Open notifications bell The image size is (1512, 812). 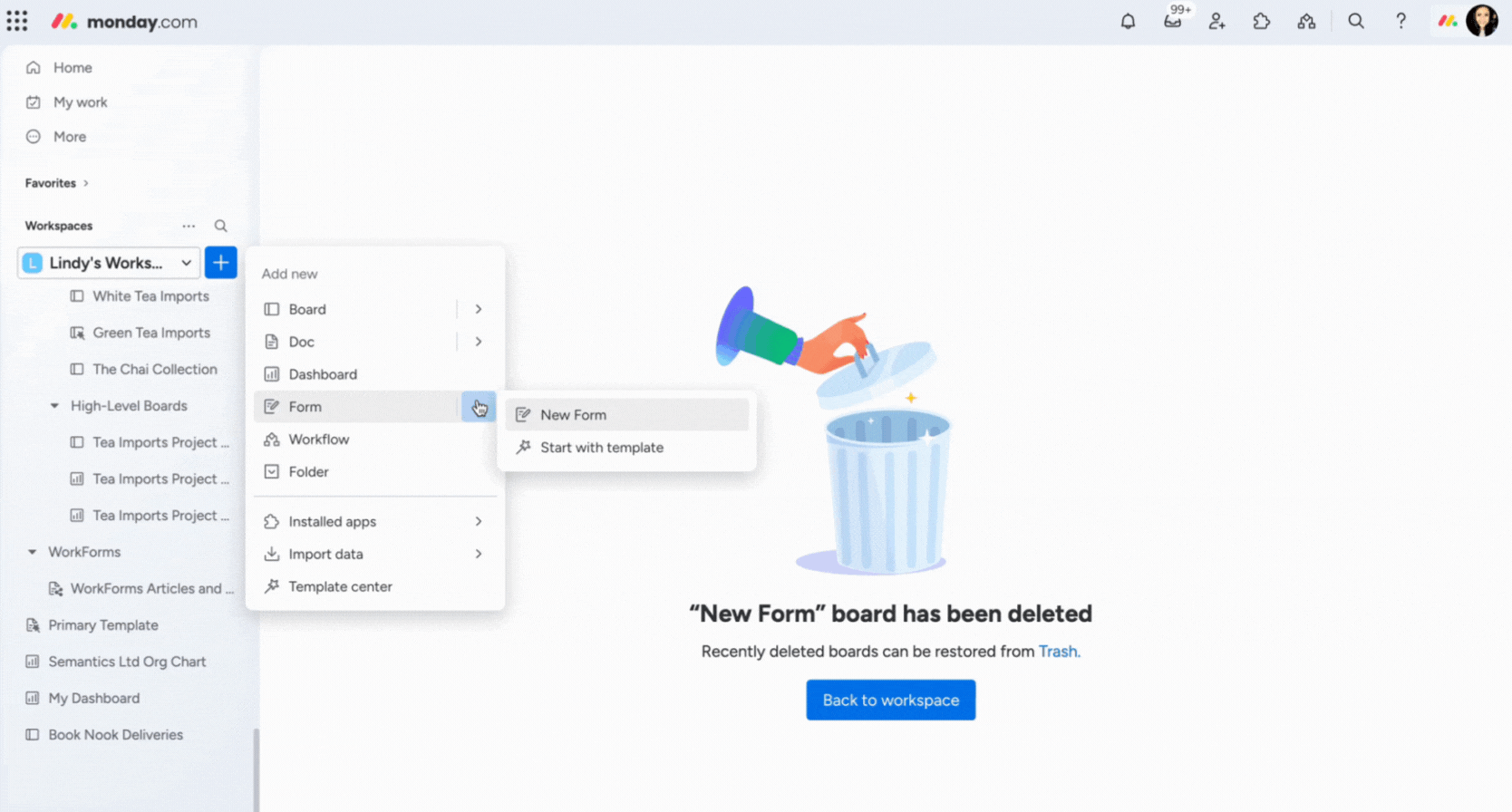coord(1128,21)
